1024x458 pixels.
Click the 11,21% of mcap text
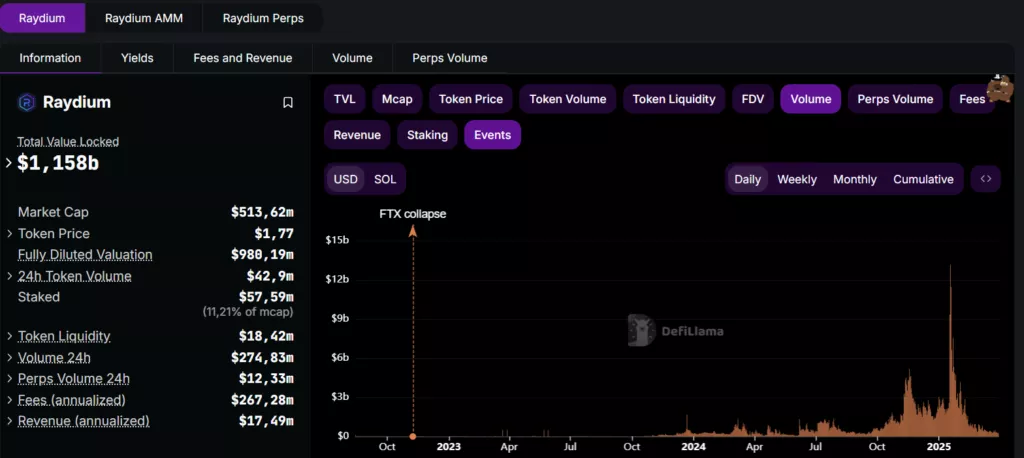[248, 312]
